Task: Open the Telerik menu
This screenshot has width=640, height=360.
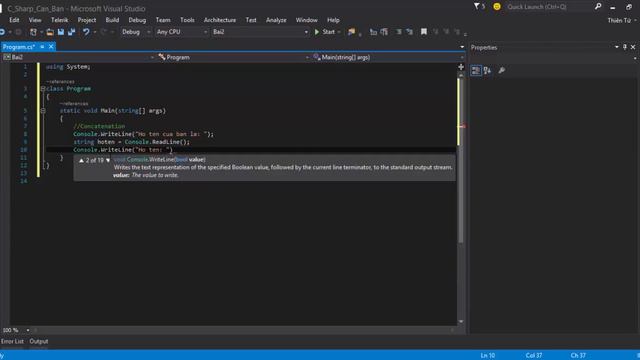Action: tap(60, 20)
